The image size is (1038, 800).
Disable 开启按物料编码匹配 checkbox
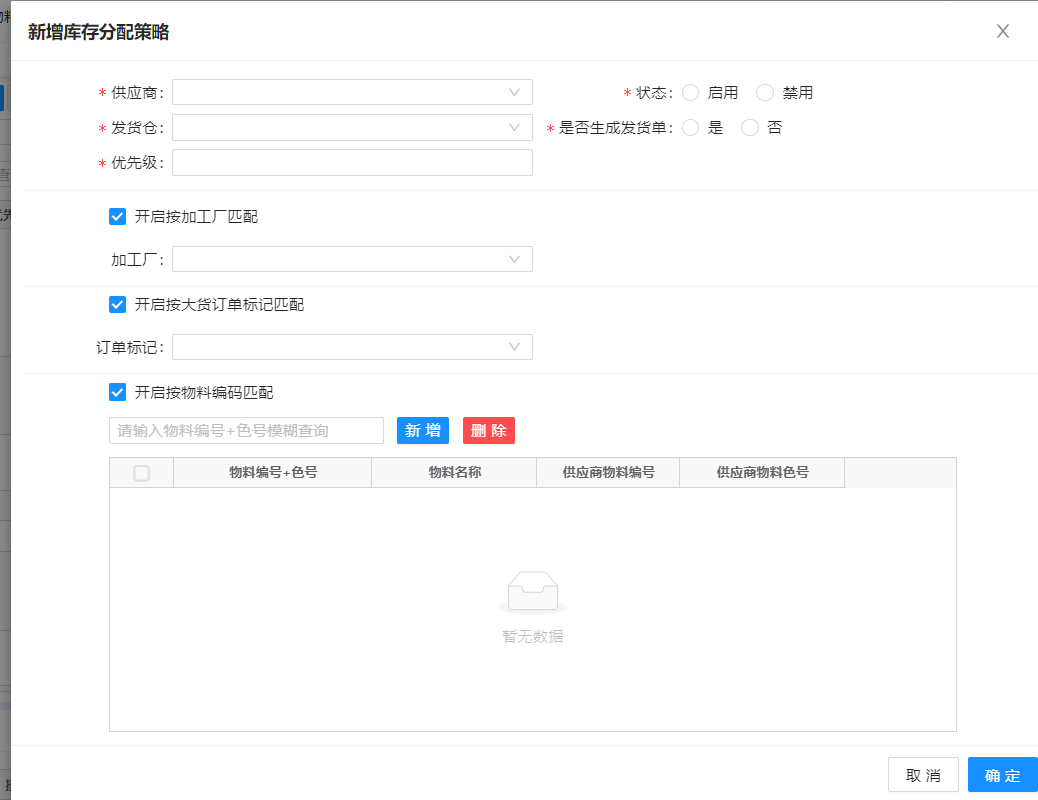(118, 392)
